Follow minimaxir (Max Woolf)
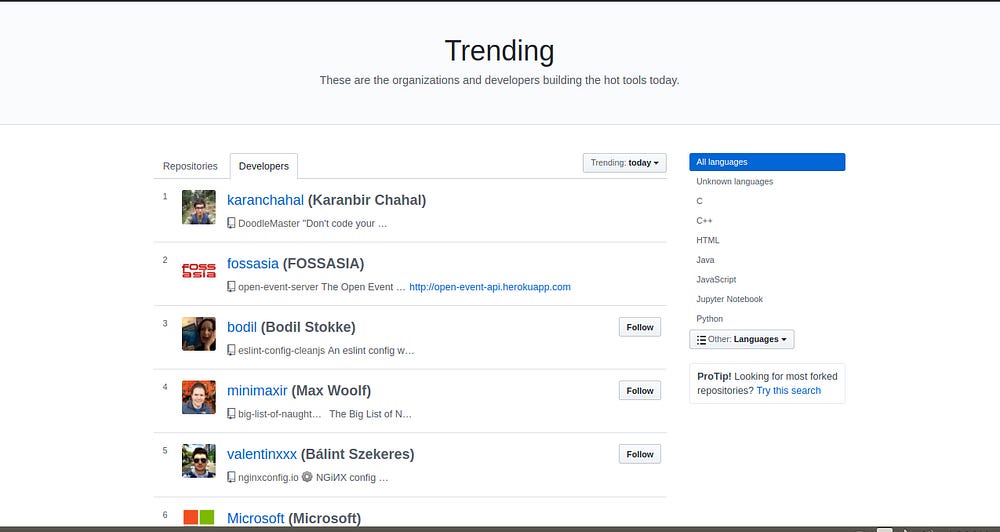 tap(639, 391)
